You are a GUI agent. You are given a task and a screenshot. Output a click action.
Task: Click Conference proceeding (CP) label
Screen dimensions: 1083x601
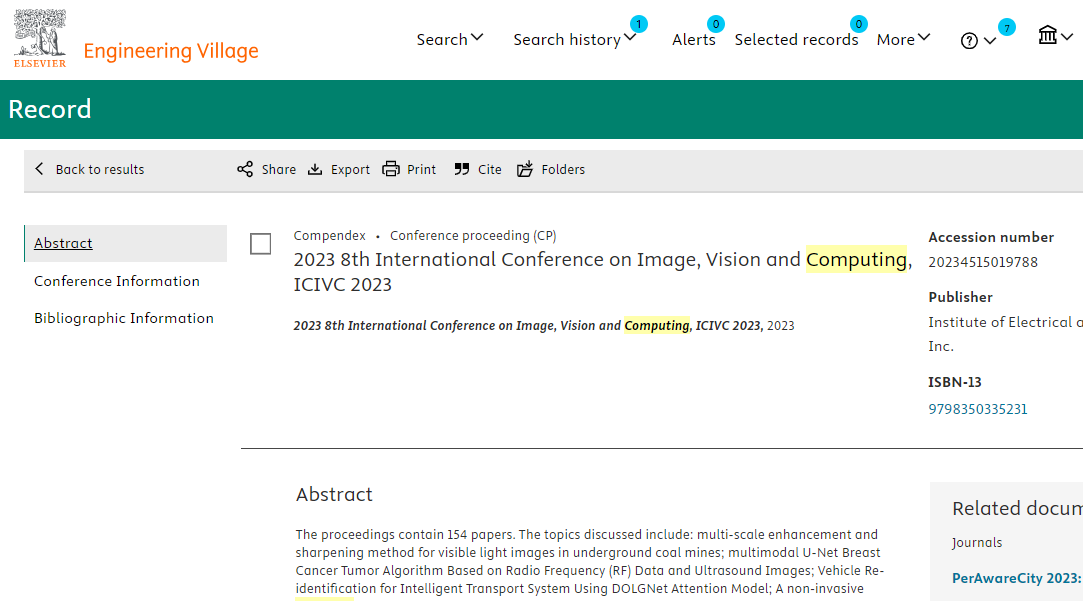(473, 236)
